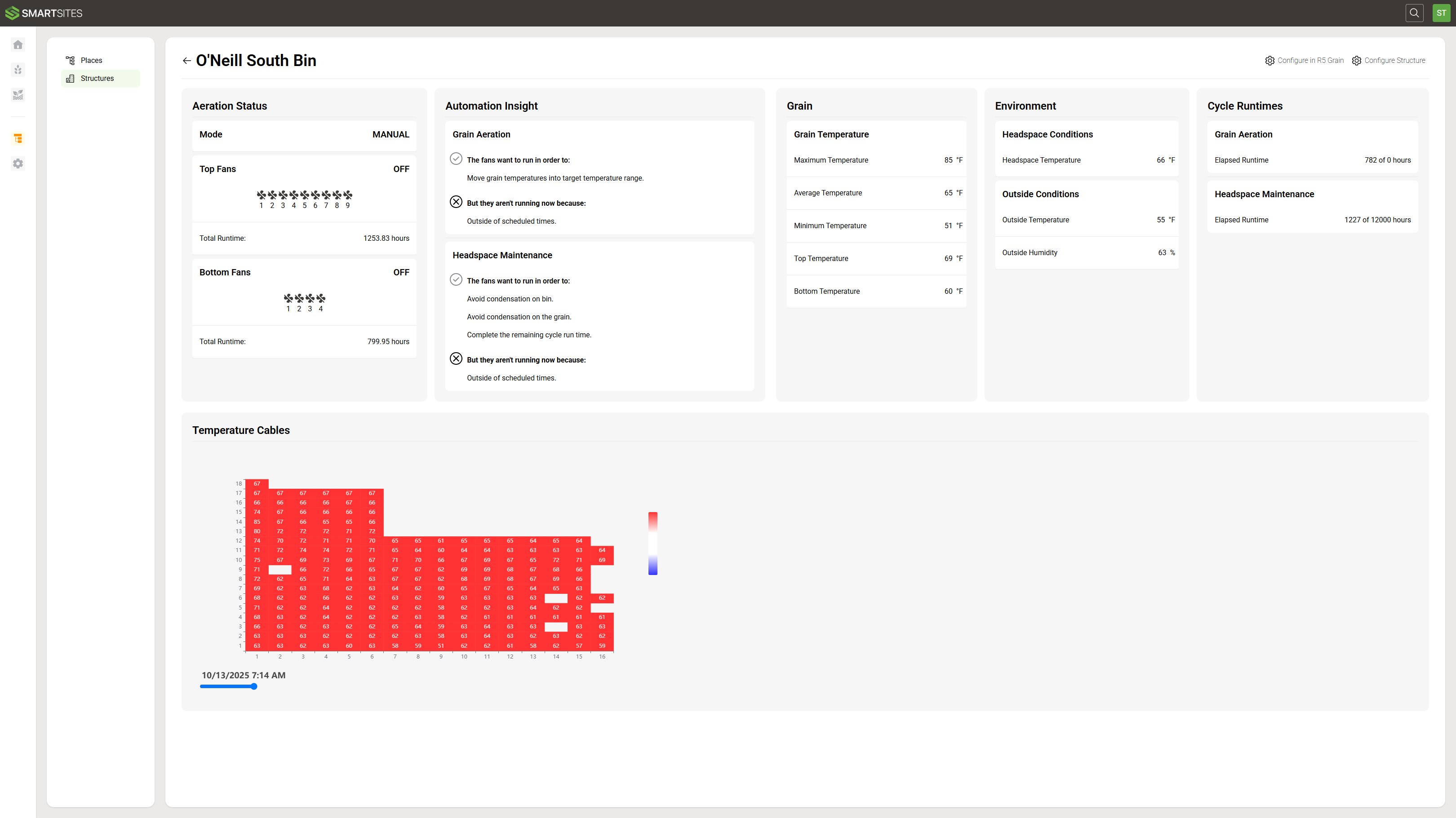Click bottom fan number 1 icon
The height and width of the screenshot is (818, 1456).
click(x=288, y=298)
